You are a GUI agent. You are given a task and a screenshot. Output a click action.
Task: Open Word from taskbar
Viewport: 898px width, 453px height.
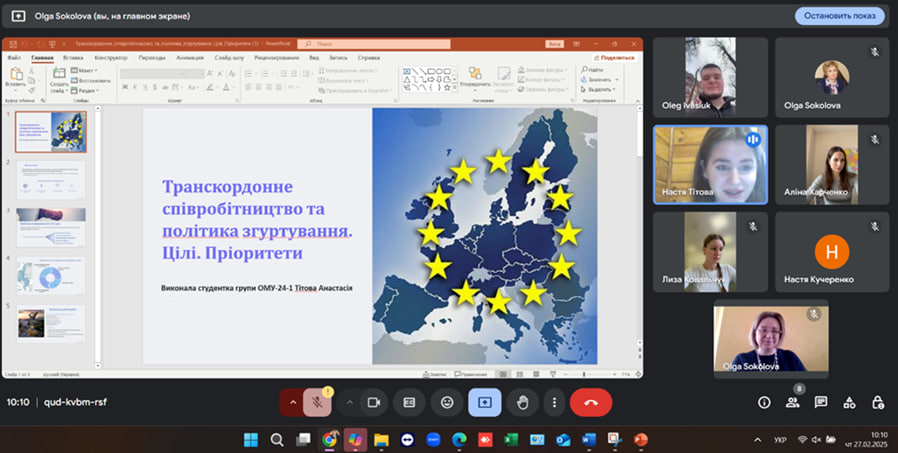(x=589, y=440)
